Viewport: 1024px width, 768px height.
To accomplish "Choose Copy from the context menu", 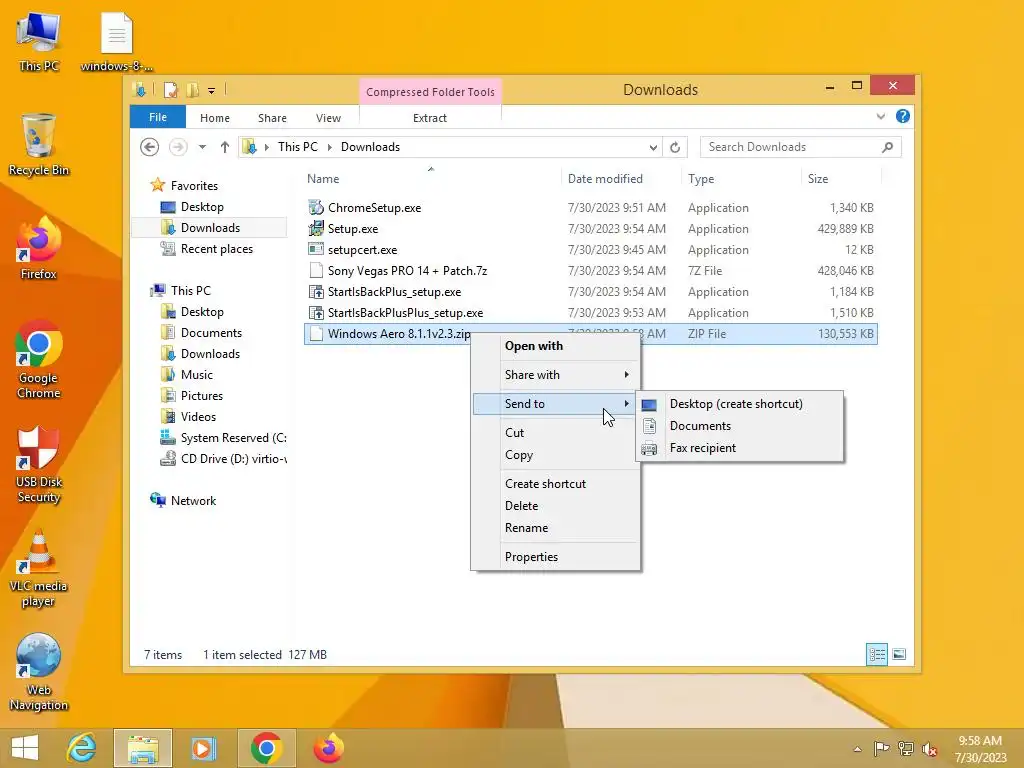I will [x=556, y=455].
